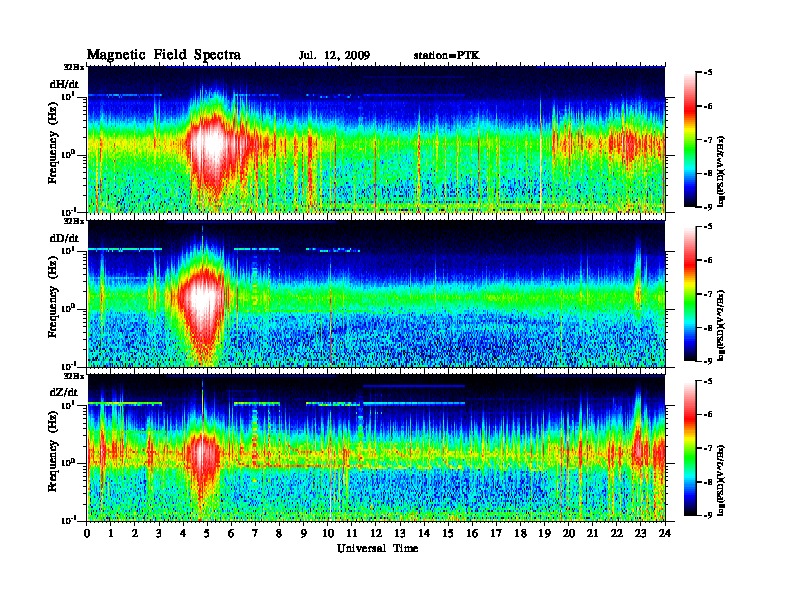792x612 pixels.
Task: Click the dZ/dt panel label
Action: click(x=64, y=392)
